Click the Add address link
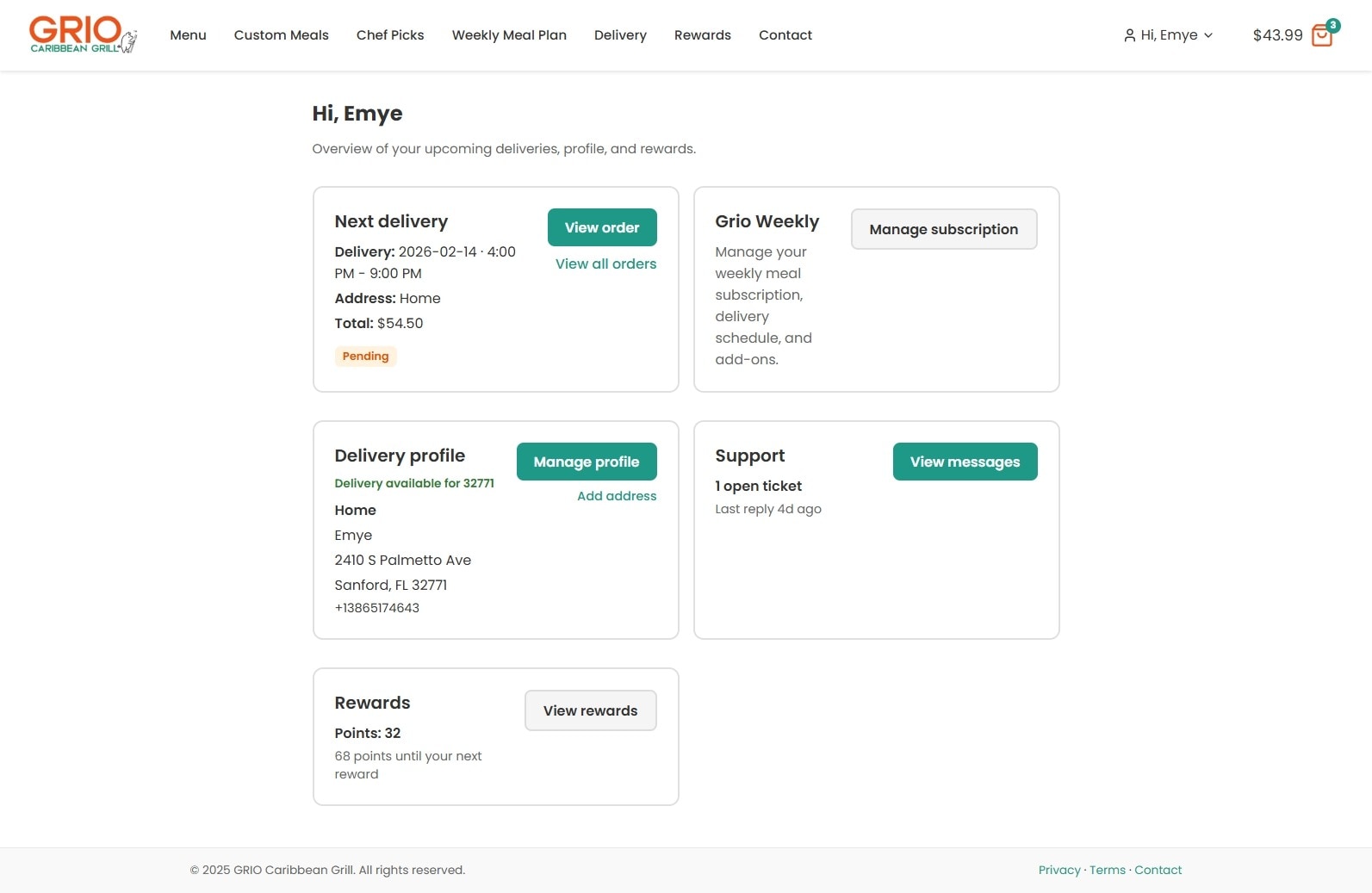Viewport: 1372px width, 893px height. click(x=617, y=496)
